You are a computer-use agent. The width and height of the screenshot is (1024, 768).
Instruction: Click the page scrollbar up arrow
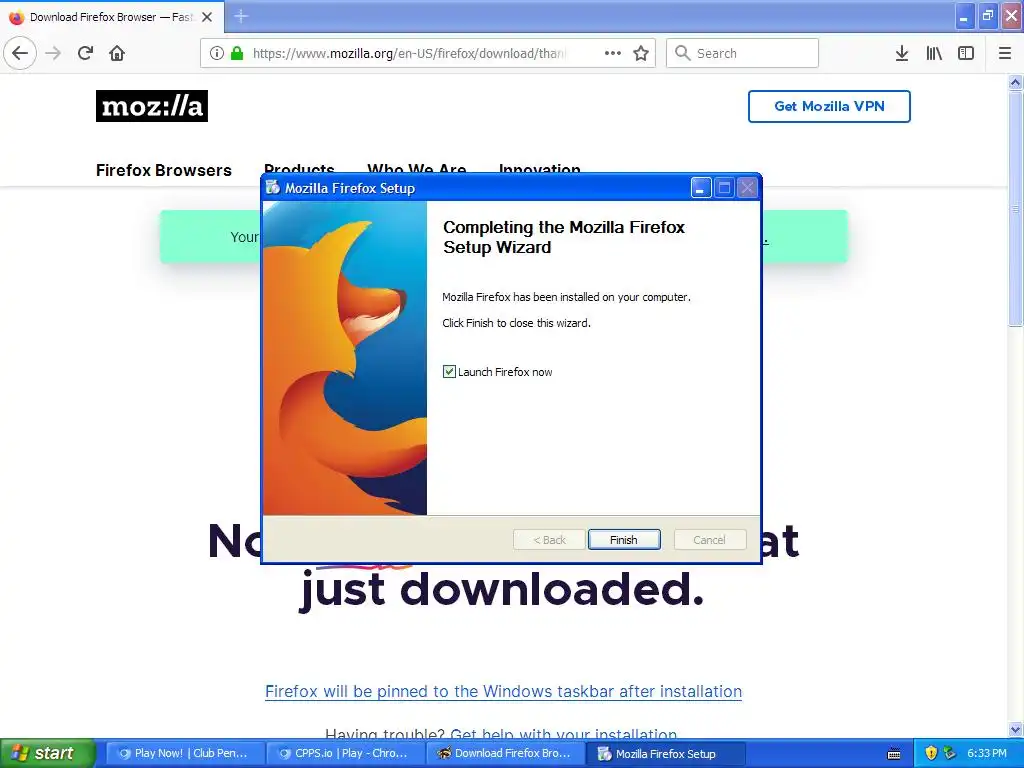pos(1015,82)
